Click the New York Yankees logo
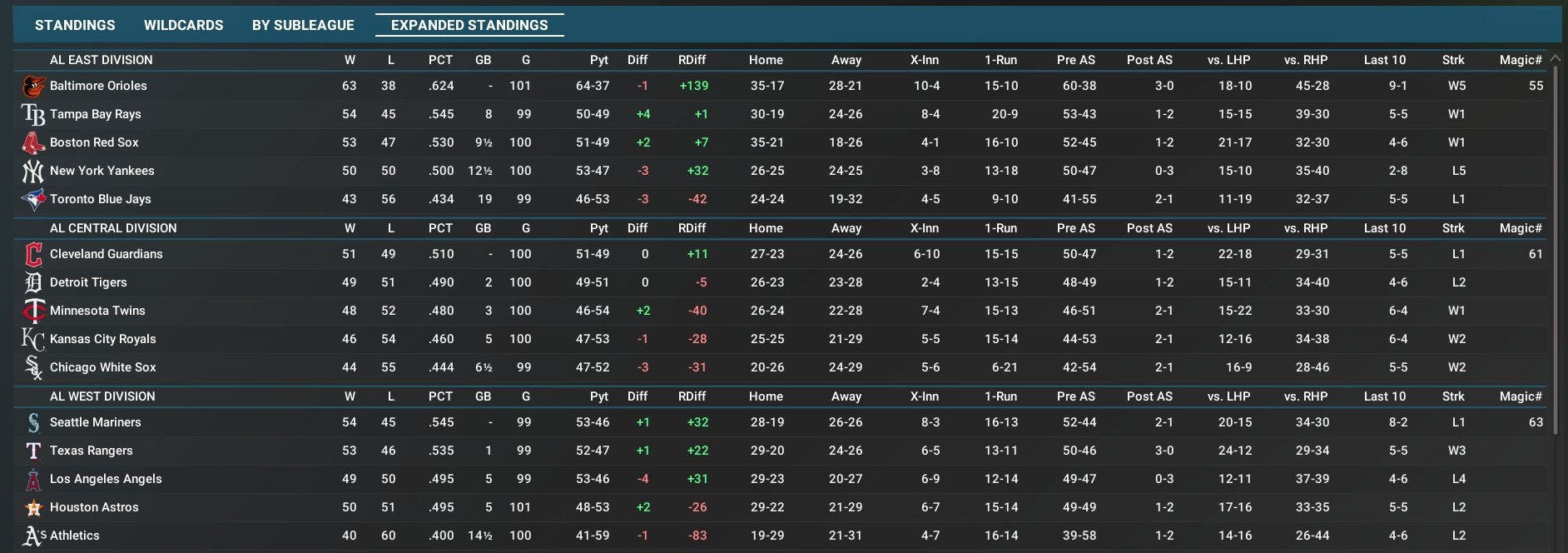 [x=33, y=171]
